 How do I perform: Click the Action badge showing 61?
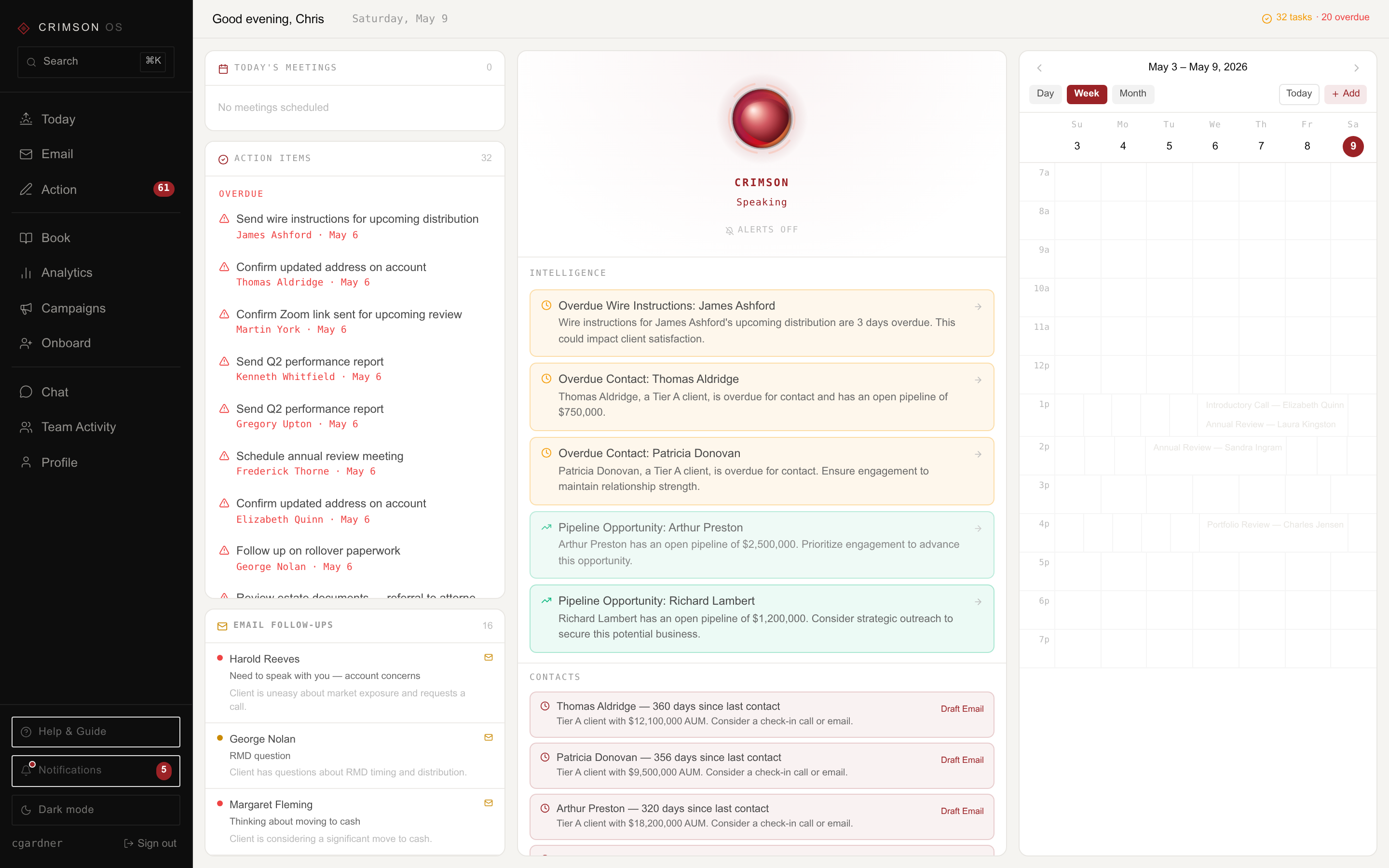[x=163, y=188]
